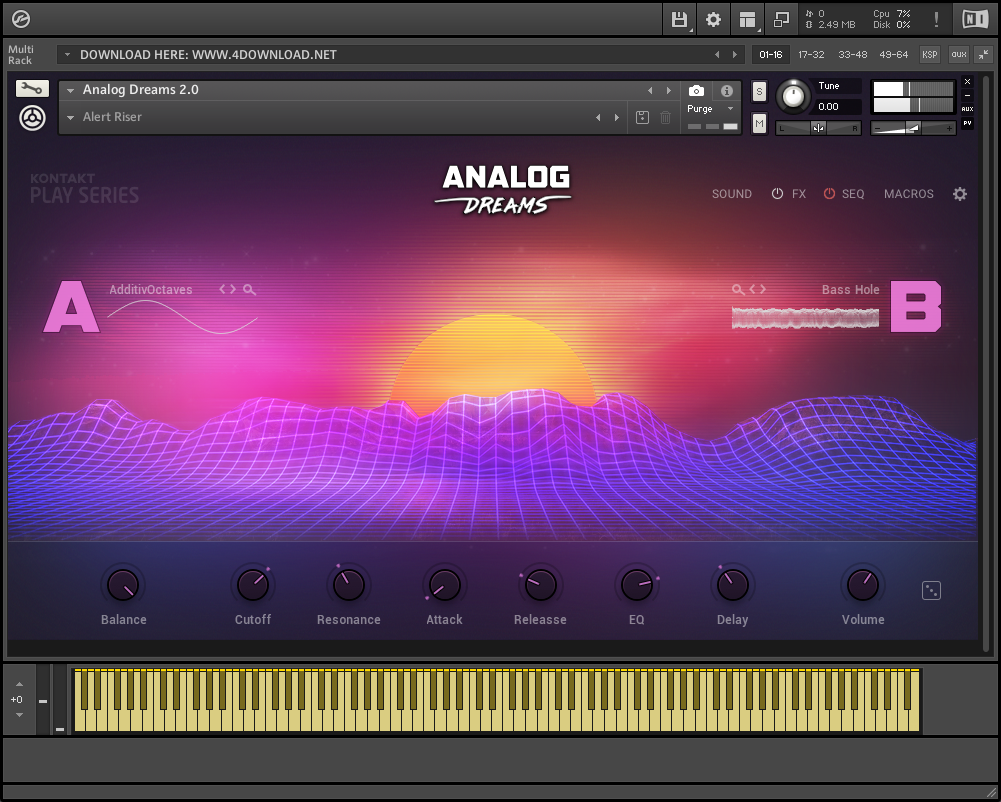This screenshot has height=802, width=1001.
Task: Save snapshot disk icon
Action: (642, 117)
